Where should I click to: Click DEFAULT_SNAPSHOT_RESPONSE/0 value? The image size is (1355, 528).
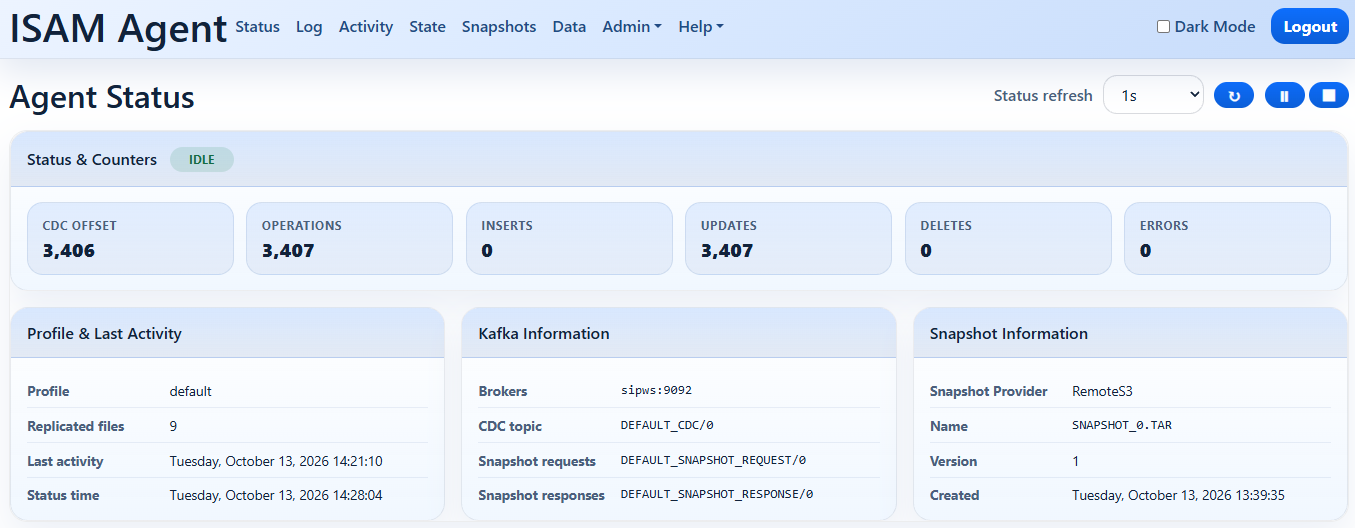tap(717, 494)
